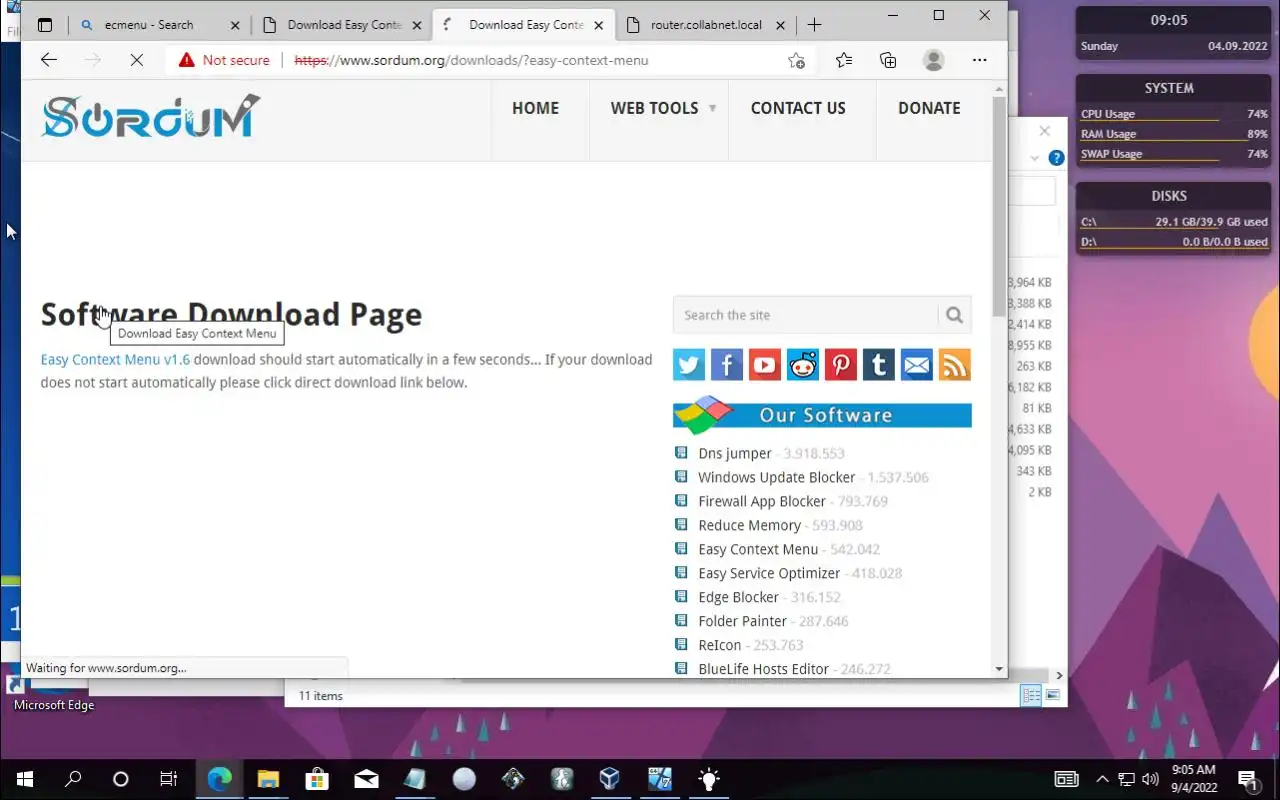
Task: Click the Sordum logo
Action: pyautogui.click(x=151, y=116)
